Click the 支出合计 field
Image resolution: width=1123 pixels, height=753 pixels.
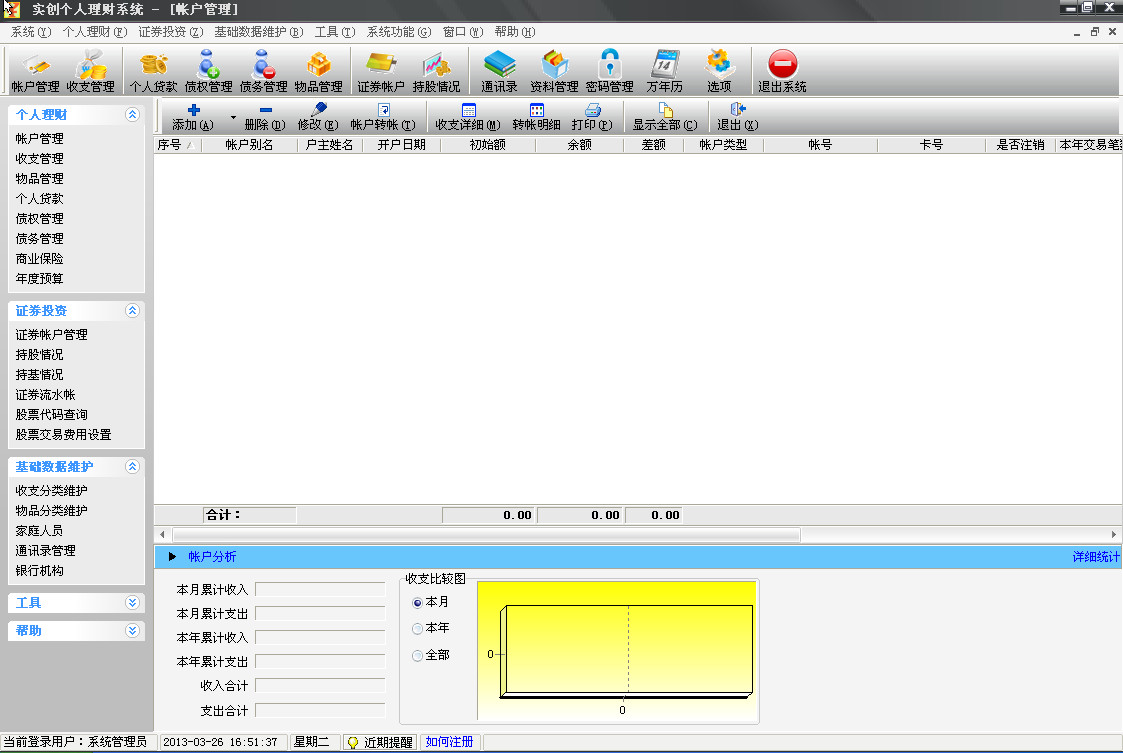[320, 711]
